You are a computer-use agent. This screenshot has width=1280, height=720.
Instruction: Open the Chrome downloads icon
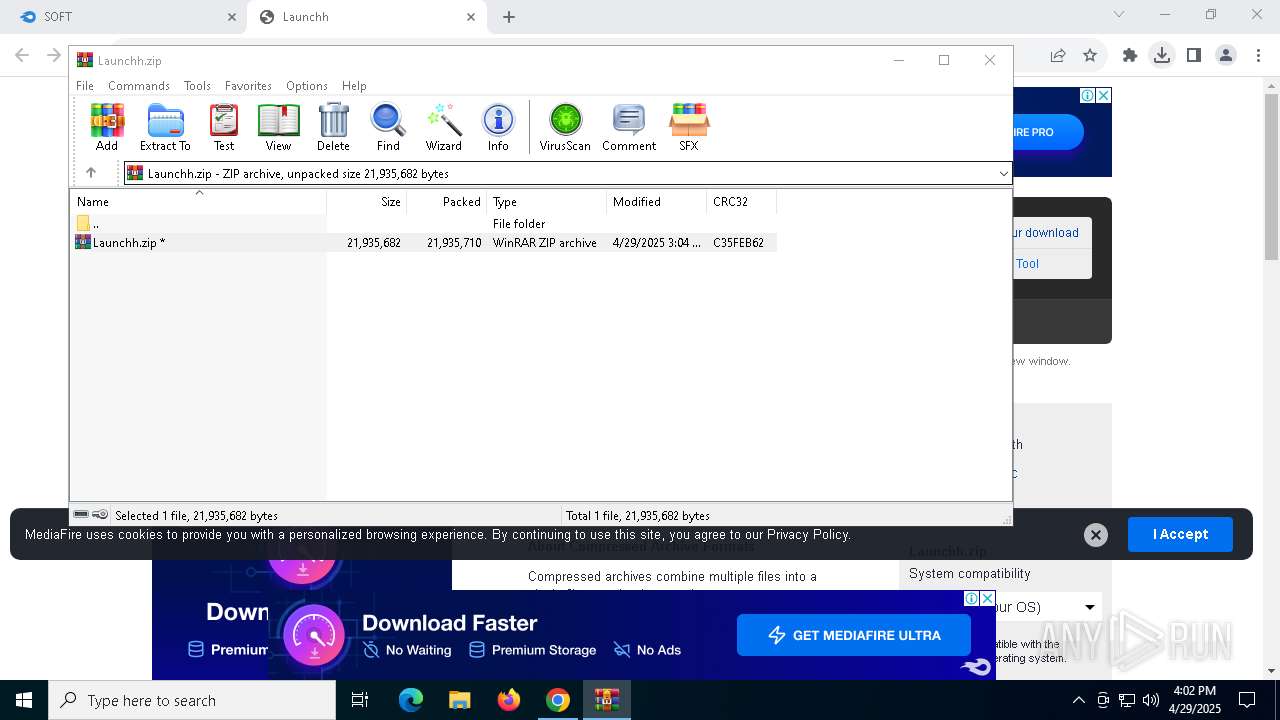point(1162,56)
